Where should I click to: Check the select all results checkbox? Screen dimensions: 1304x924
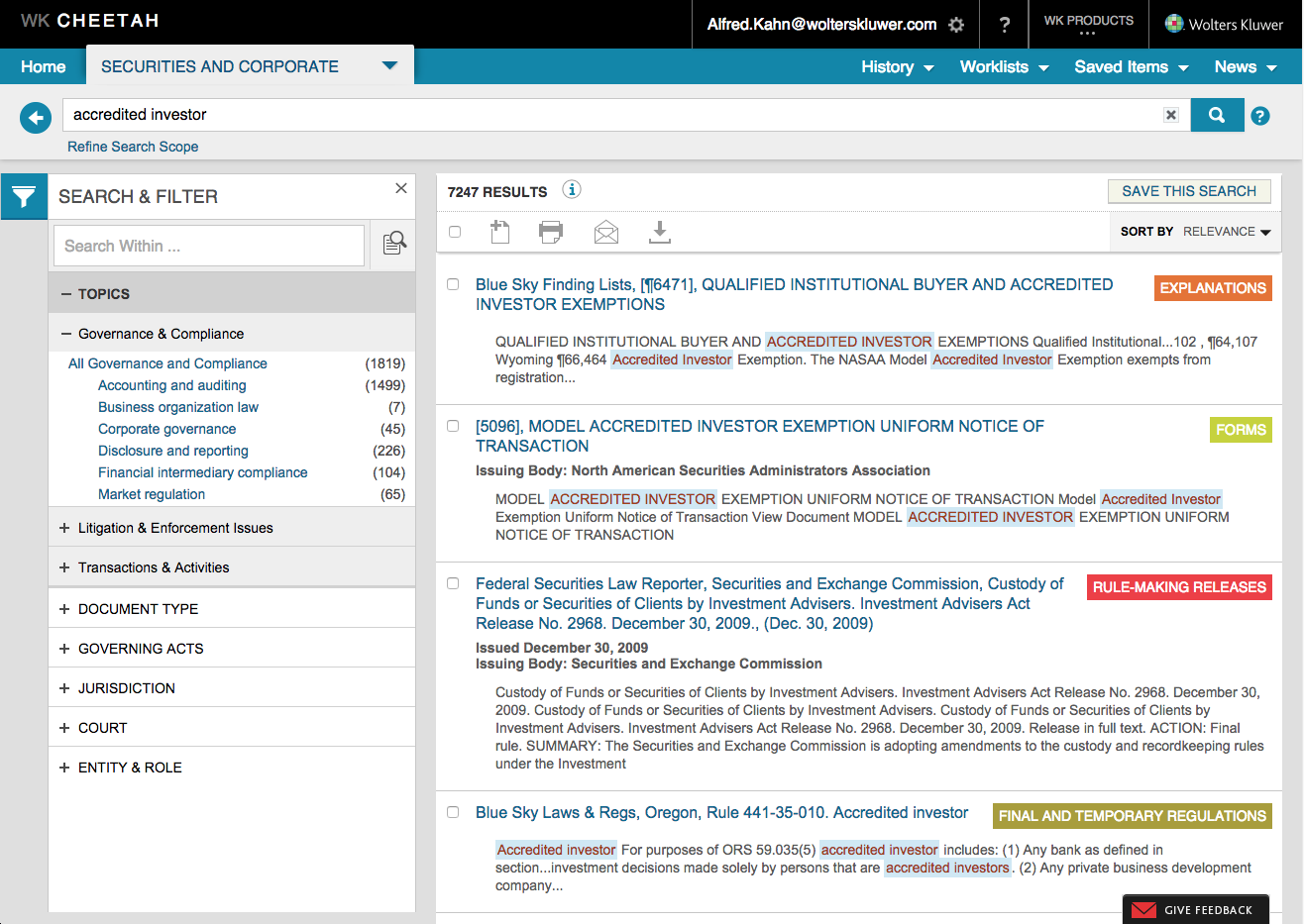[455, 232]
